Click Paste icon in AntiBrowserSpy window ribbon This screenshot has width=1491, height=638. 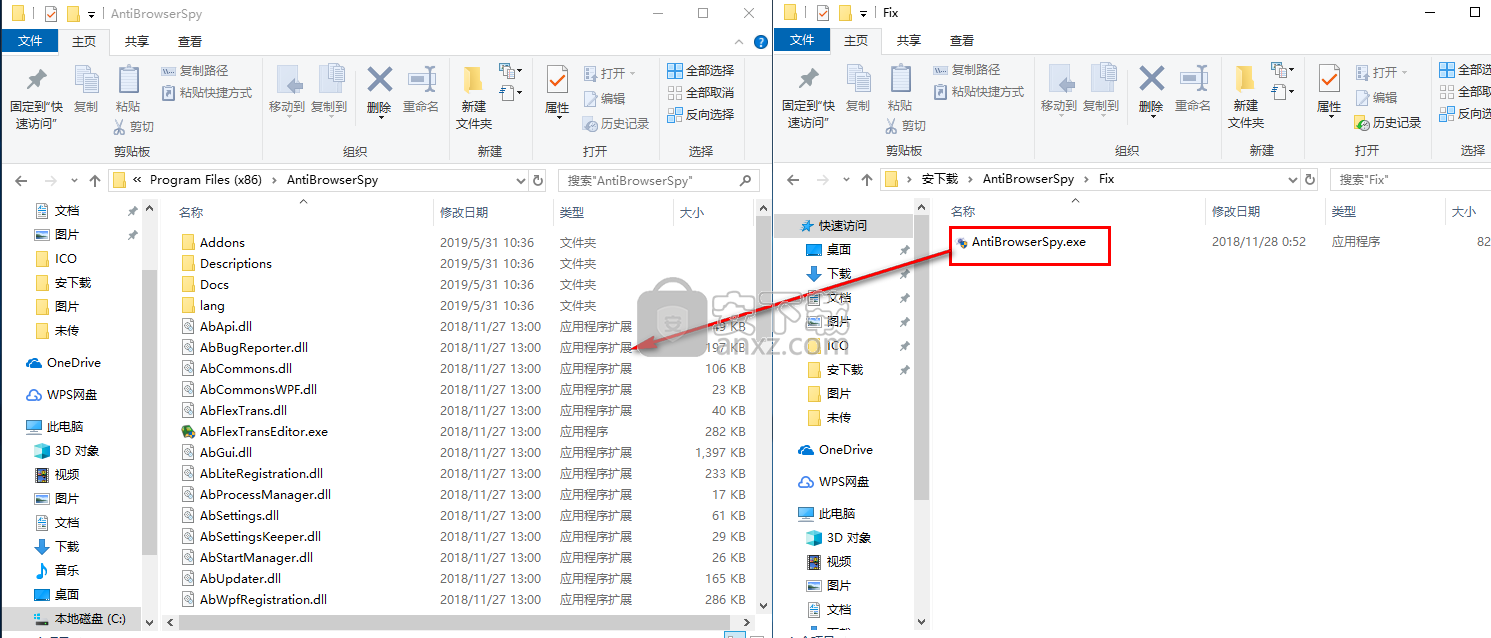(x=128, y=89)
